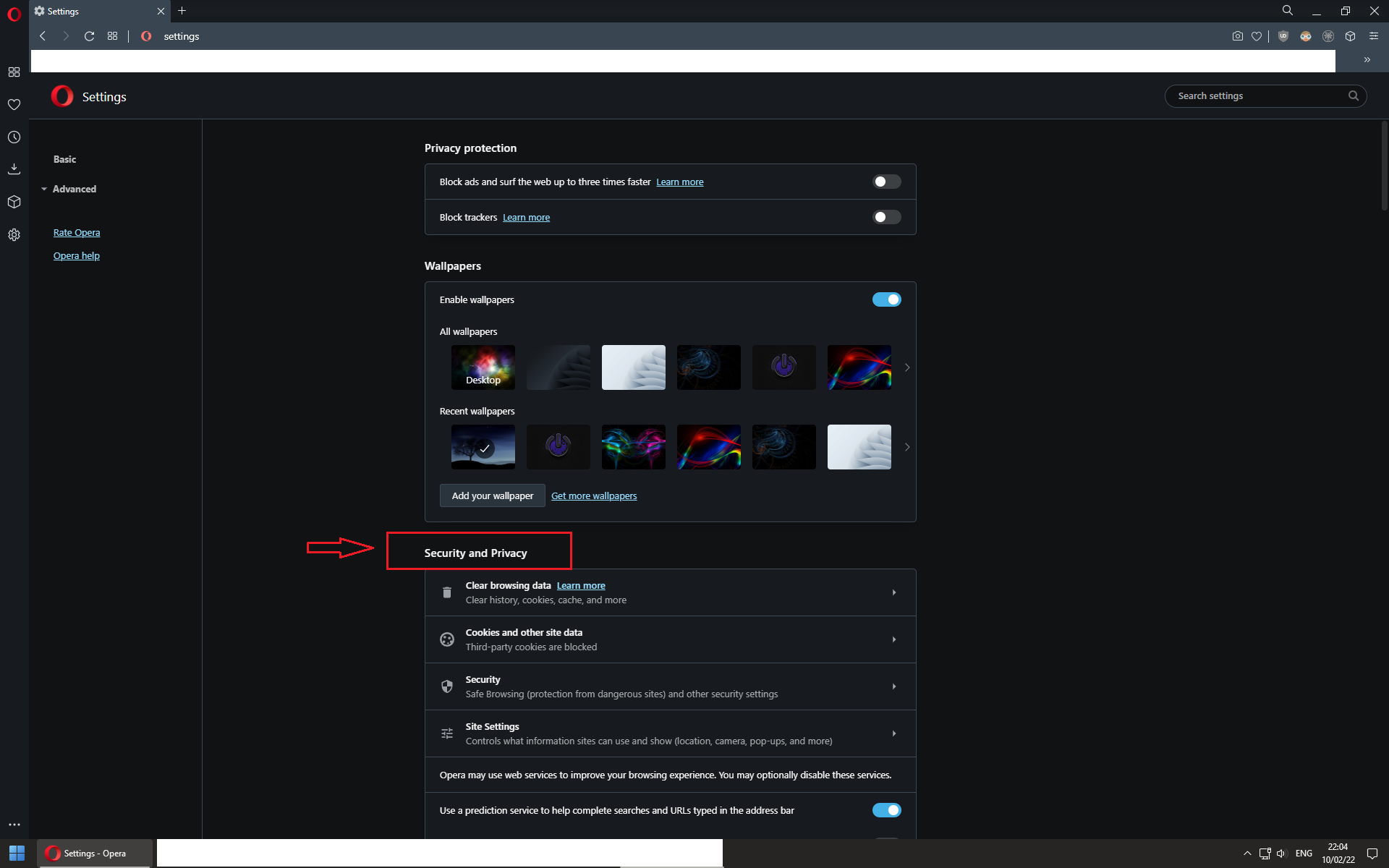Toggle Block ads switch
Screen dimensions: 1389x868
pyautogui.click(x=886, y=182)
